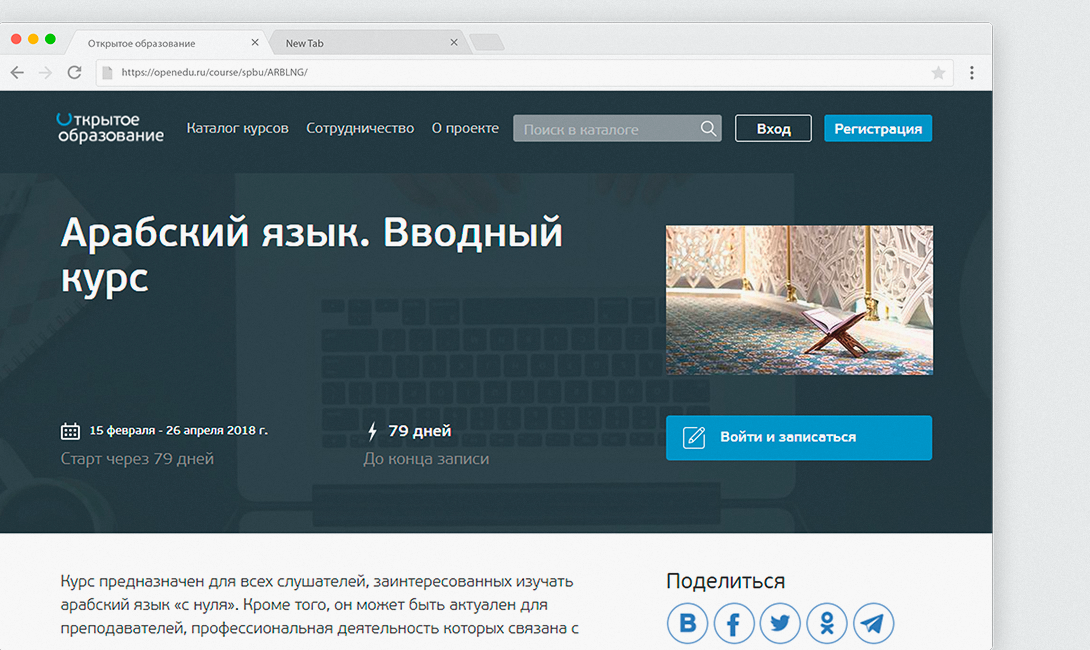Click the lightning bolt icon near 79 дней
The image size is (1090, 650).
pyautogui.click(x=372, y=431)
